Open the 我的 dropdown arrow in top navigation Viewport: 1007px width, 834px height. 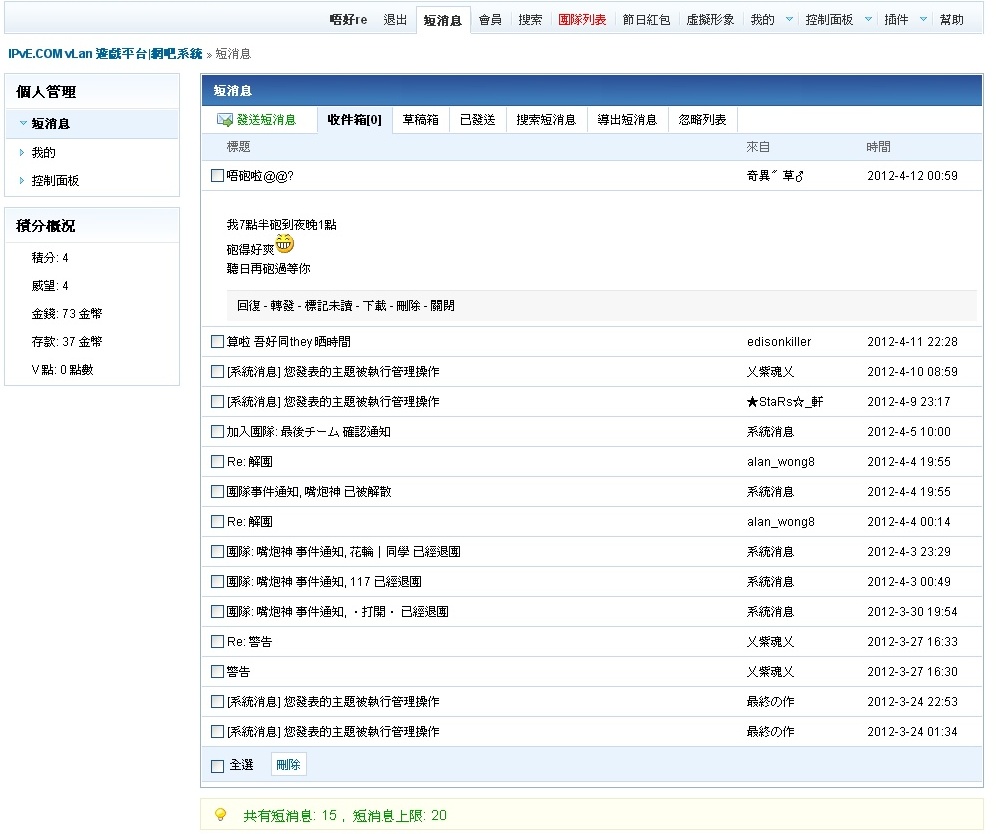click(789, 20)
